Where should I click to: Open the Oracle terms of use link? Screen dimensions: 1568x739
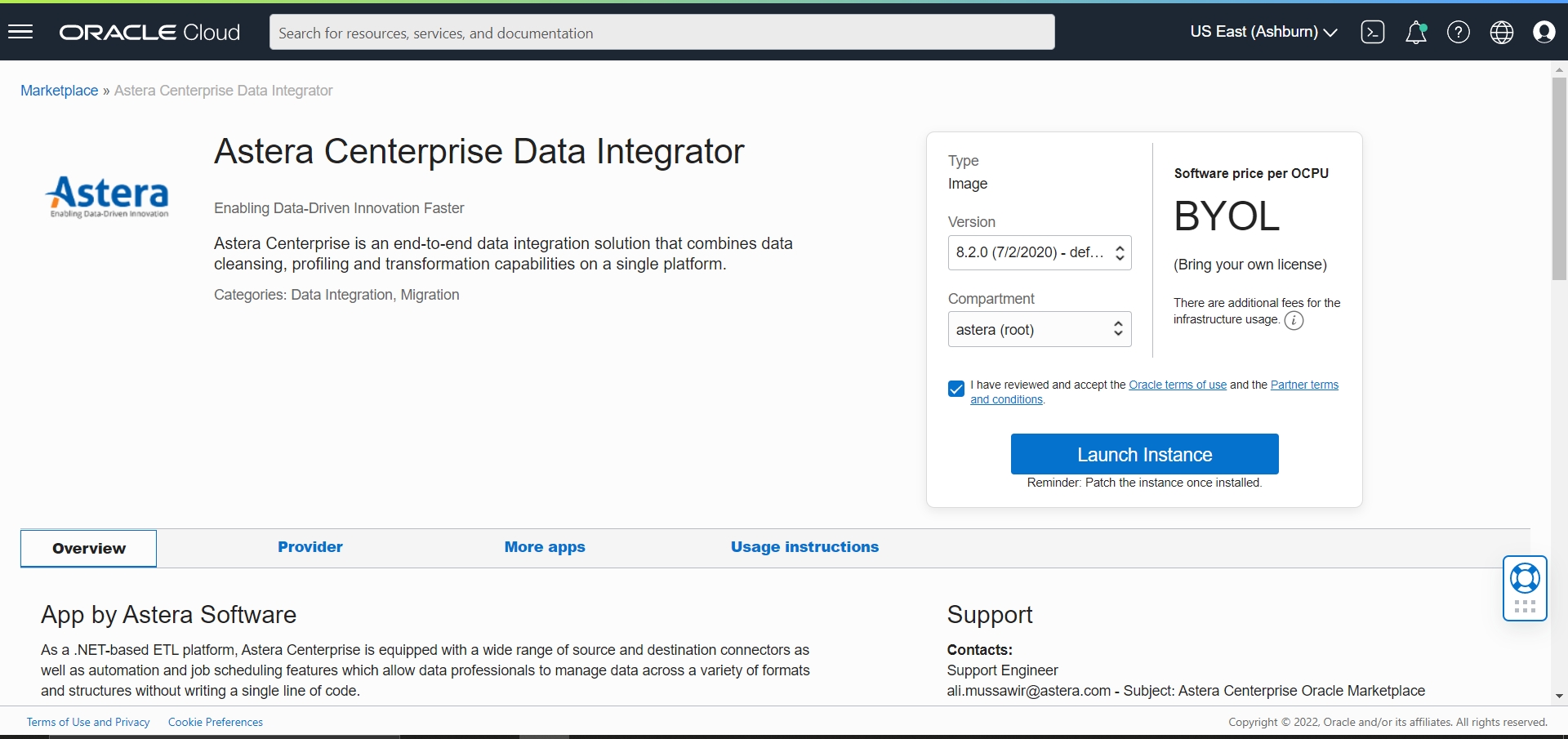click(1177, 385)
